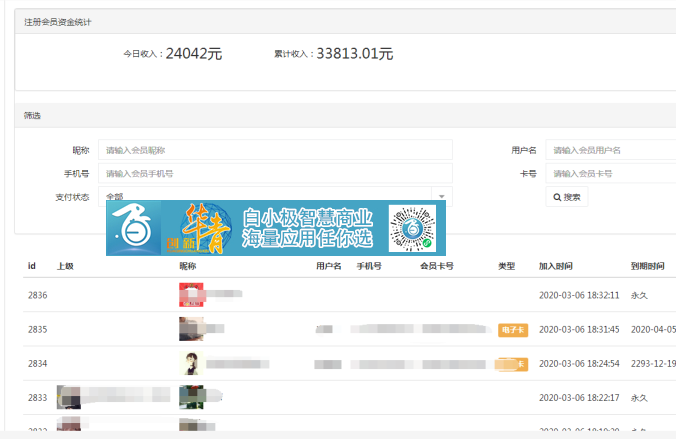676x439 pixels.
Task: Click the 上级 superior avatar in row 2833
Action: pyautogui.click(x=69, y=397)
